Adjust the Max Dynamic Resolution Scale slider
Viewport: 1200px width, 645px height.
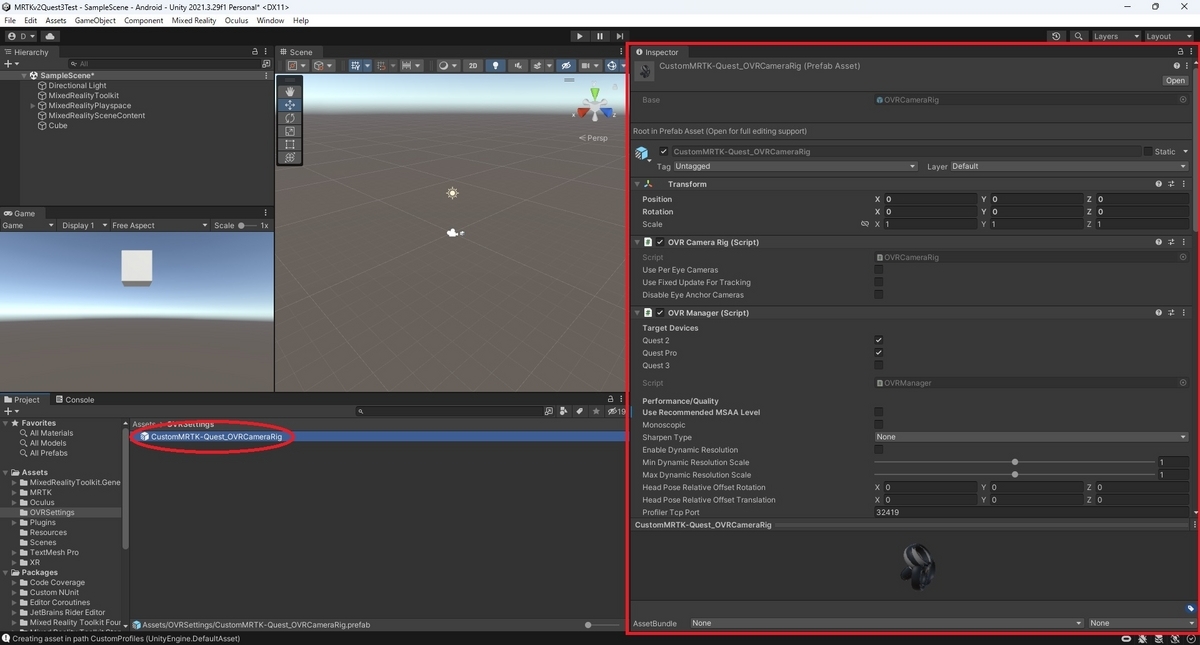tap(1015, 475)
